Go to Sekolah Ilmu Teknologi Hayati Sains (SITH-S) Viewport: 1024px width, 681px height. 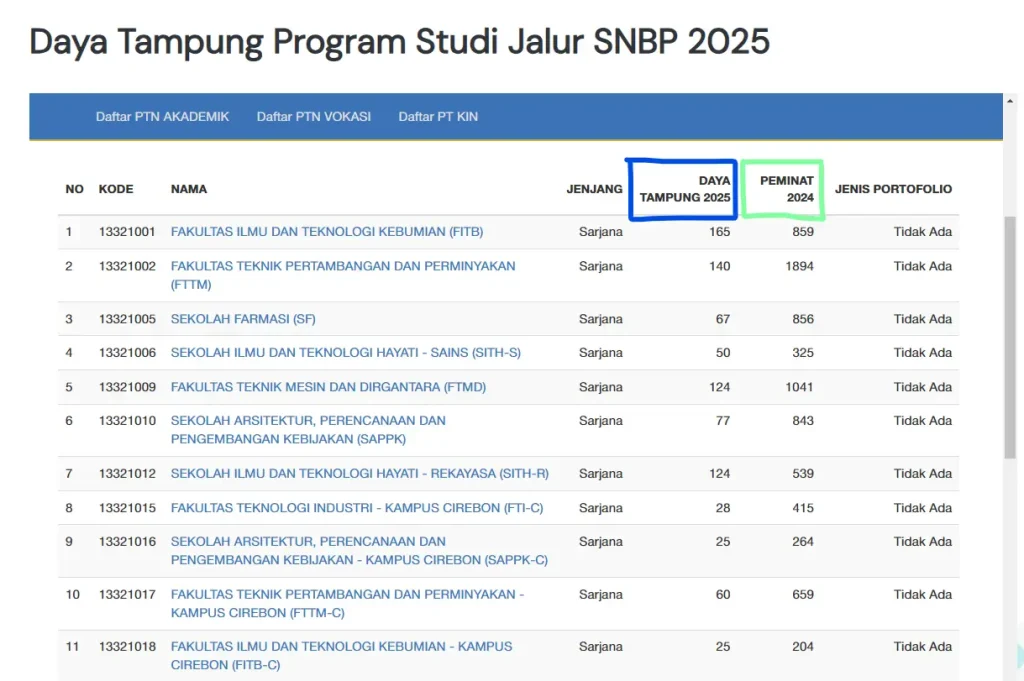pos(345,353)
